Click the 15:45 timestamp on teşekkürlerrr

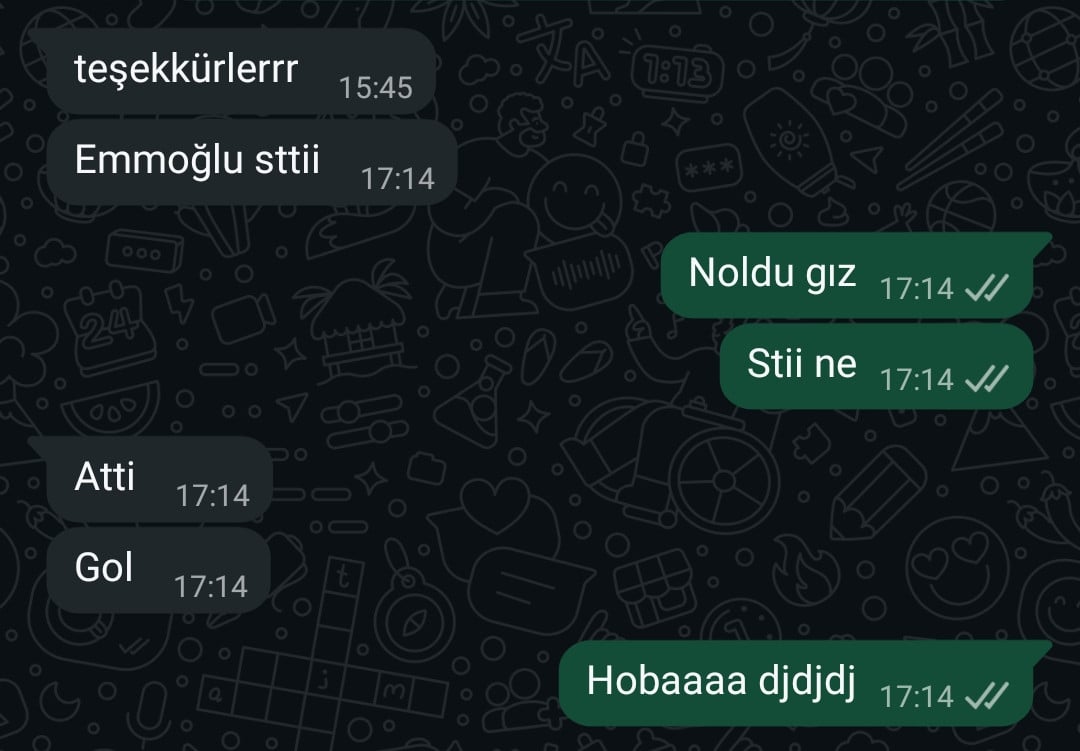tap(375, 88)
